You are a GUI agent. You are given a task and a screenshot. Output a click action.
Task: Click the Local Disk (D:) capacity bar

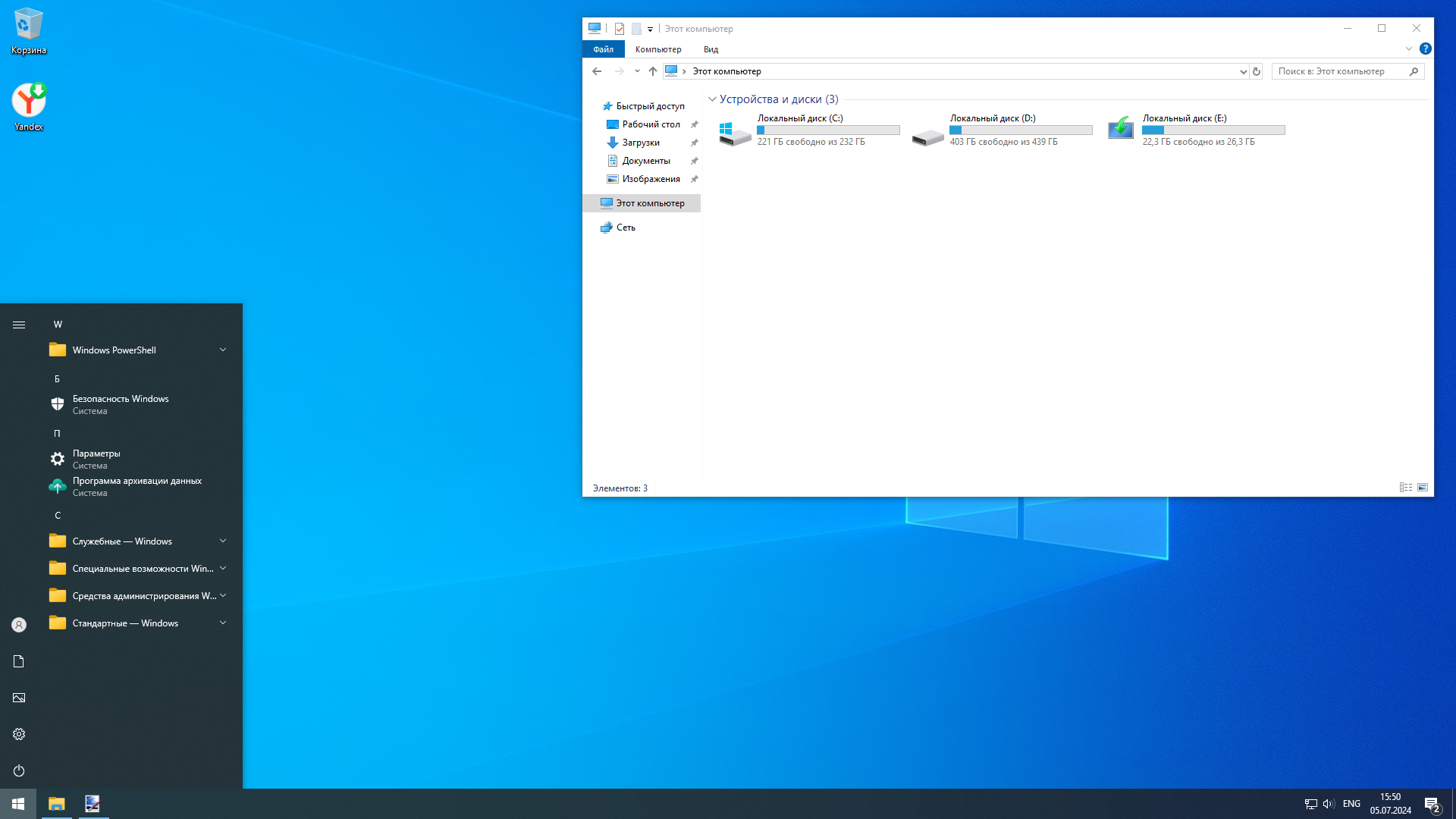[1021, 130]
